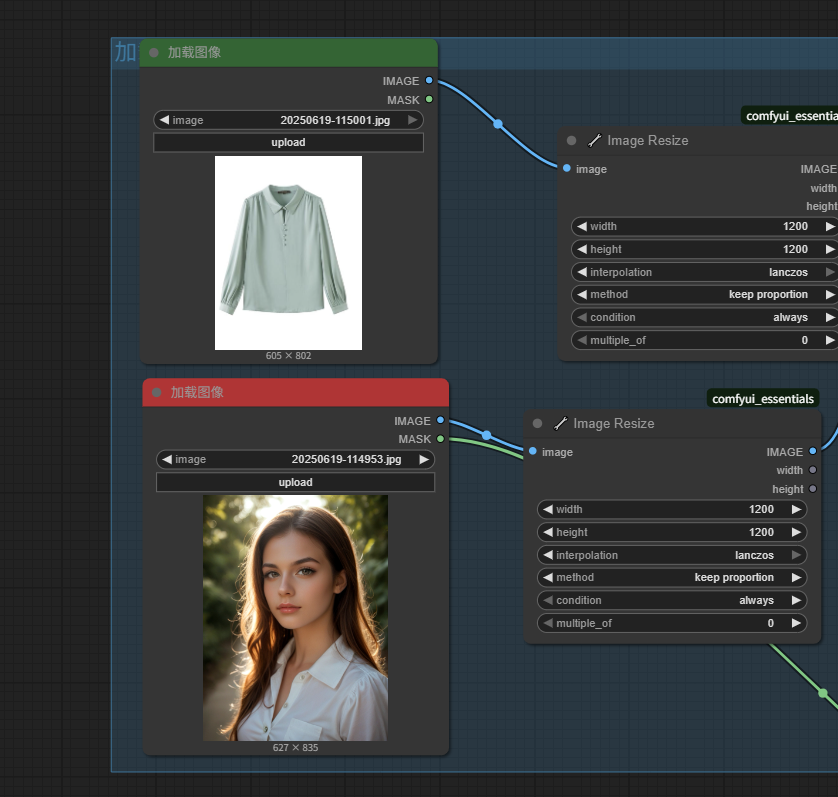Image resolution: width=838 pixels, height=797 pixels.
Task: Click the upload button in red load image node
Action: click(295, 482)
